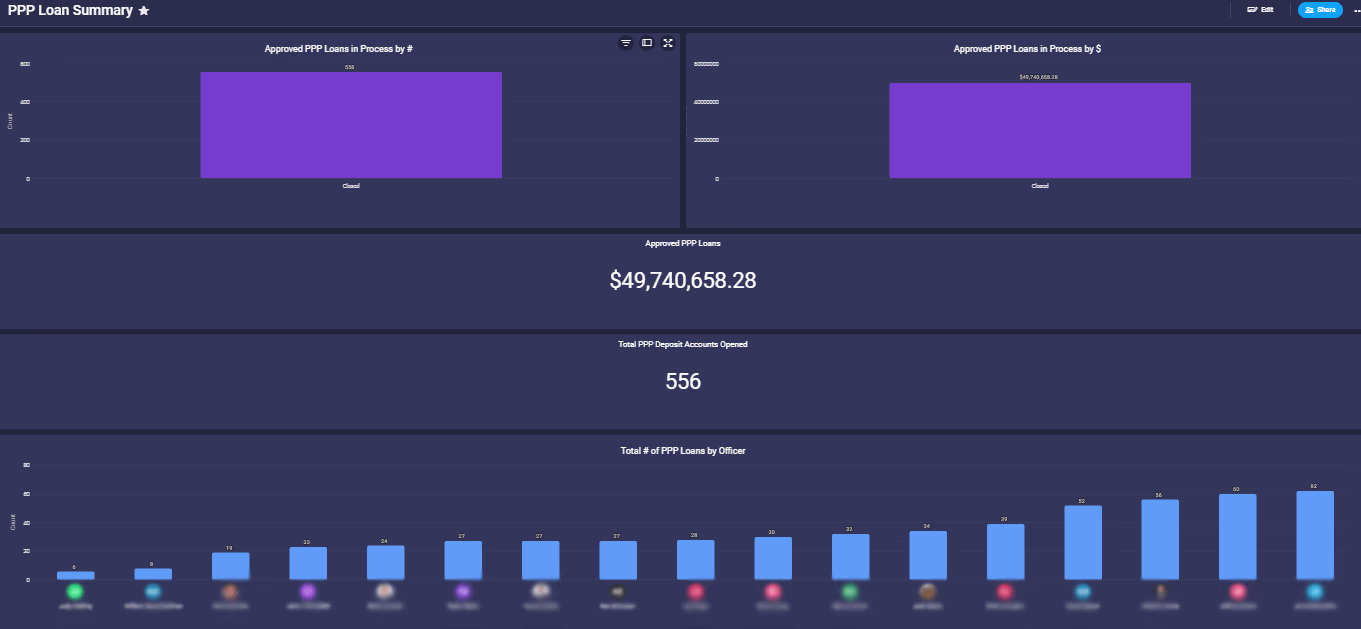Click the panel view icon beside the filter

[x=647, y=43]
